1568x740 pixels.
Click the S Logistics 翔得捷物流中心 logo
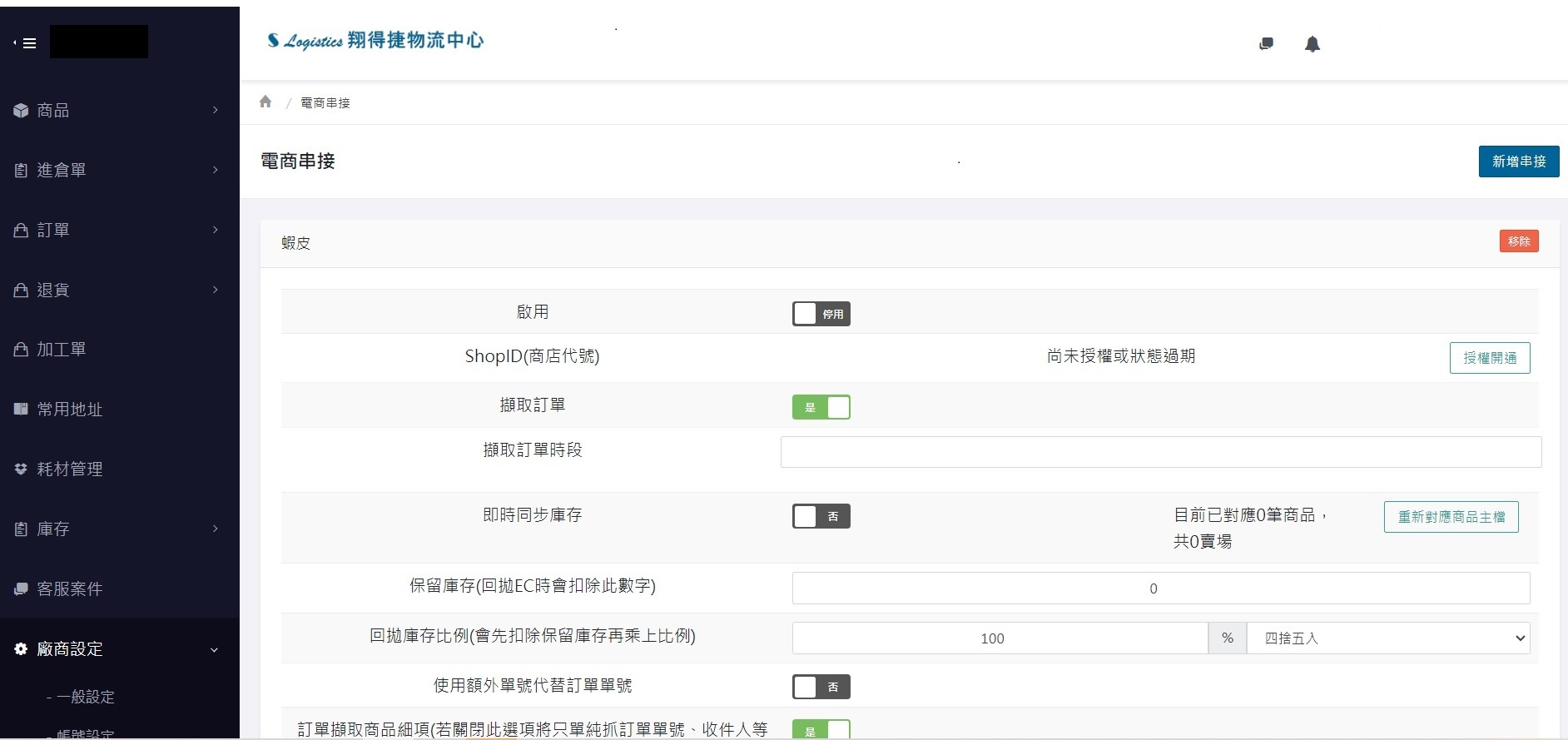tap(375, 40)
